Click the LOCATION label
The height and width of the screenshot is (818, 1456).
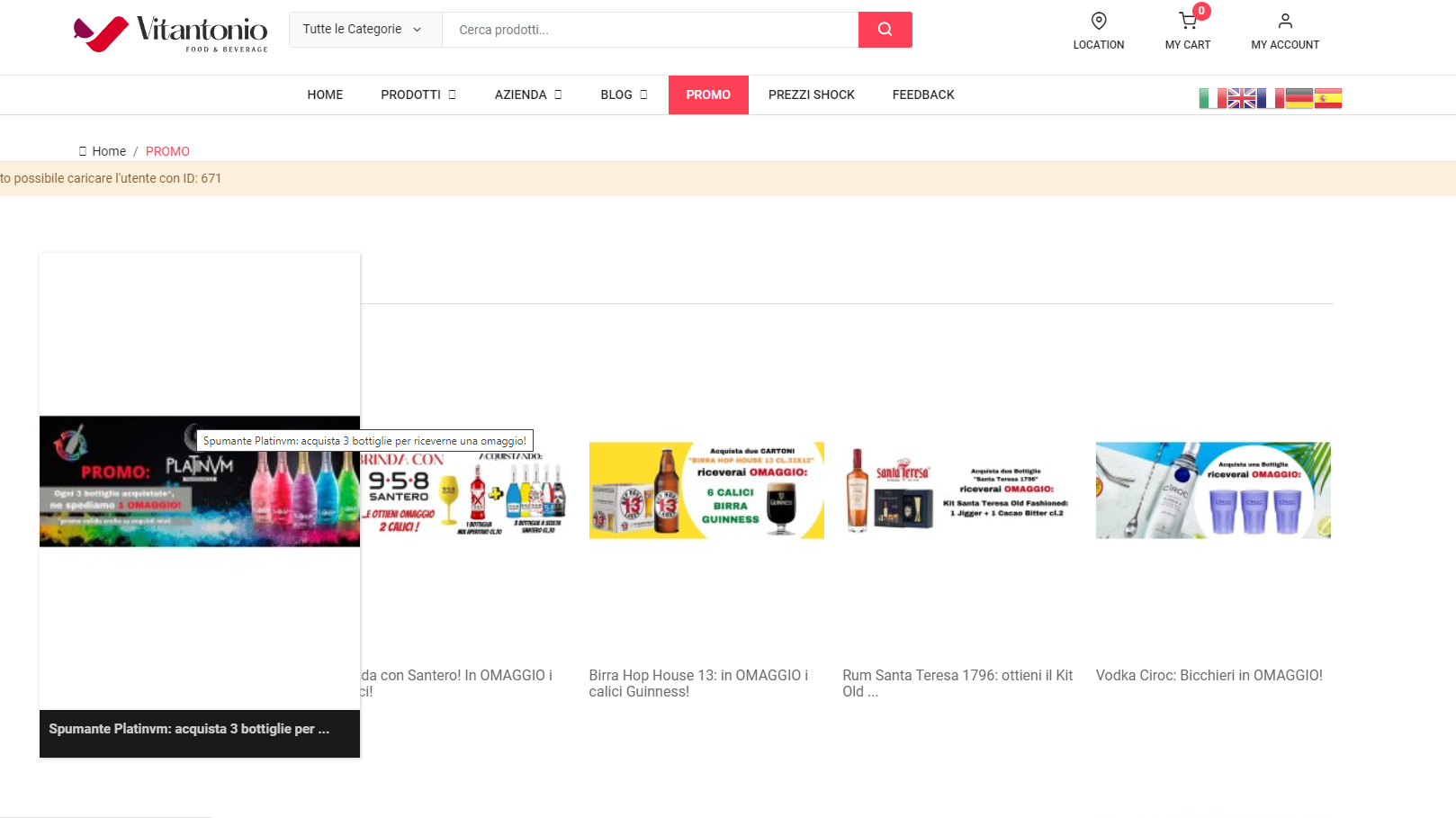click(x=1099, y=45)
